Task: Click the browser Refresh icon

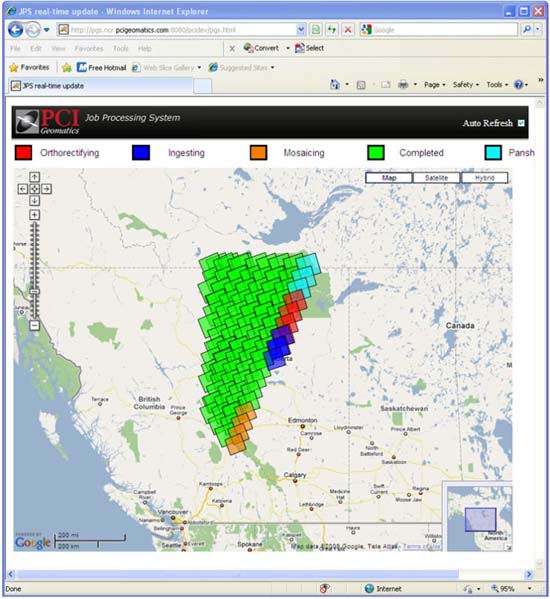Action: (x=332, y=29)
